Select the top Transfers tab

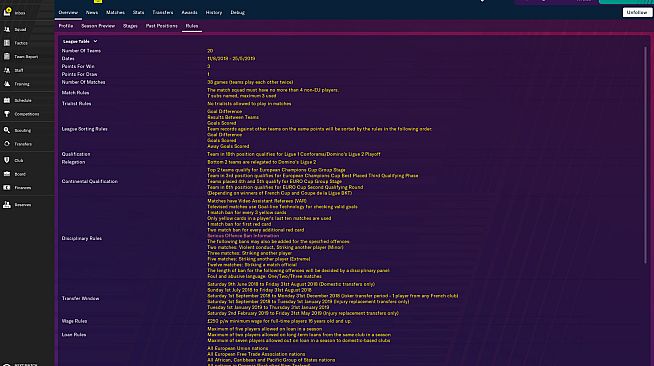point(163,13)
